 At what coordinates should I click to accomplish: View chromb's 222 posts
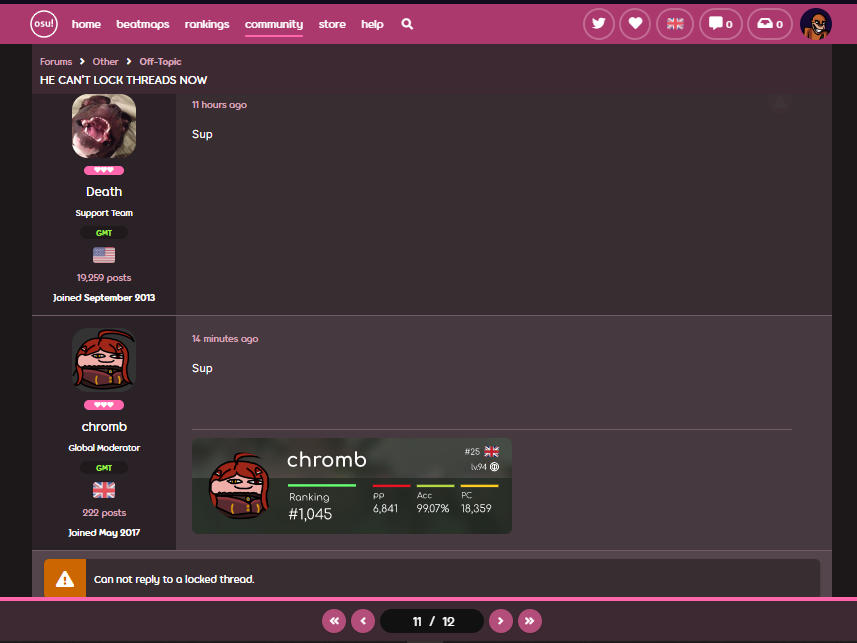pyautogui.click(x=104, y=513)
